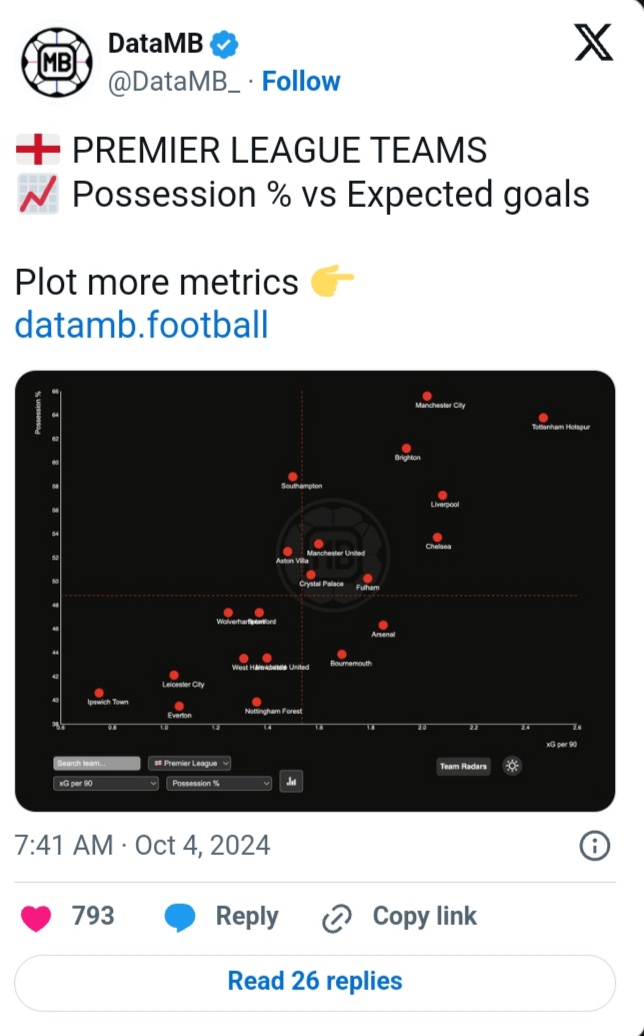Click the Search team input field
The width and height of the screenshot is (644, 1036).
pyautogui.click(x=97, y=763)
